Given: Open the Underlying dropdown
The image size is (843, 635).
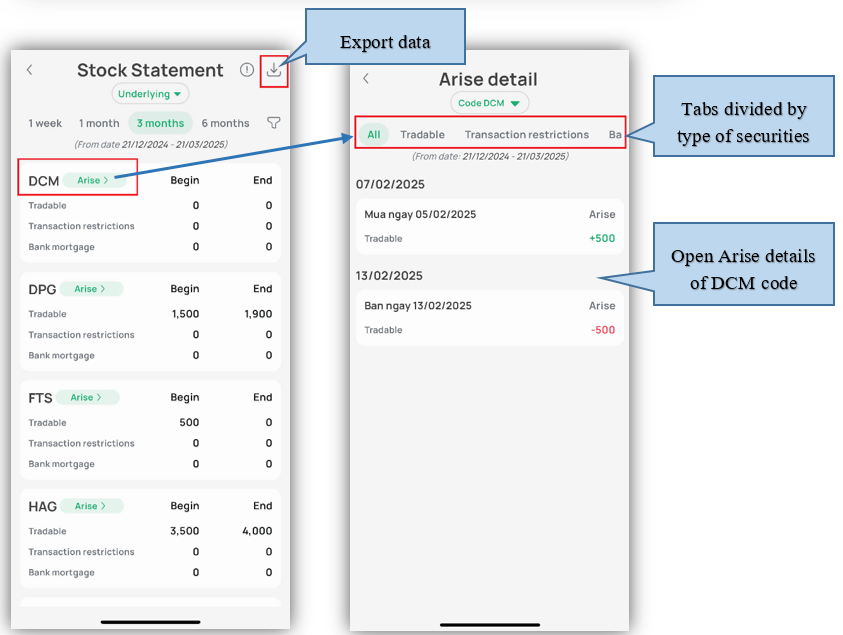Looking at the screenshot, I should pos(150,94).
